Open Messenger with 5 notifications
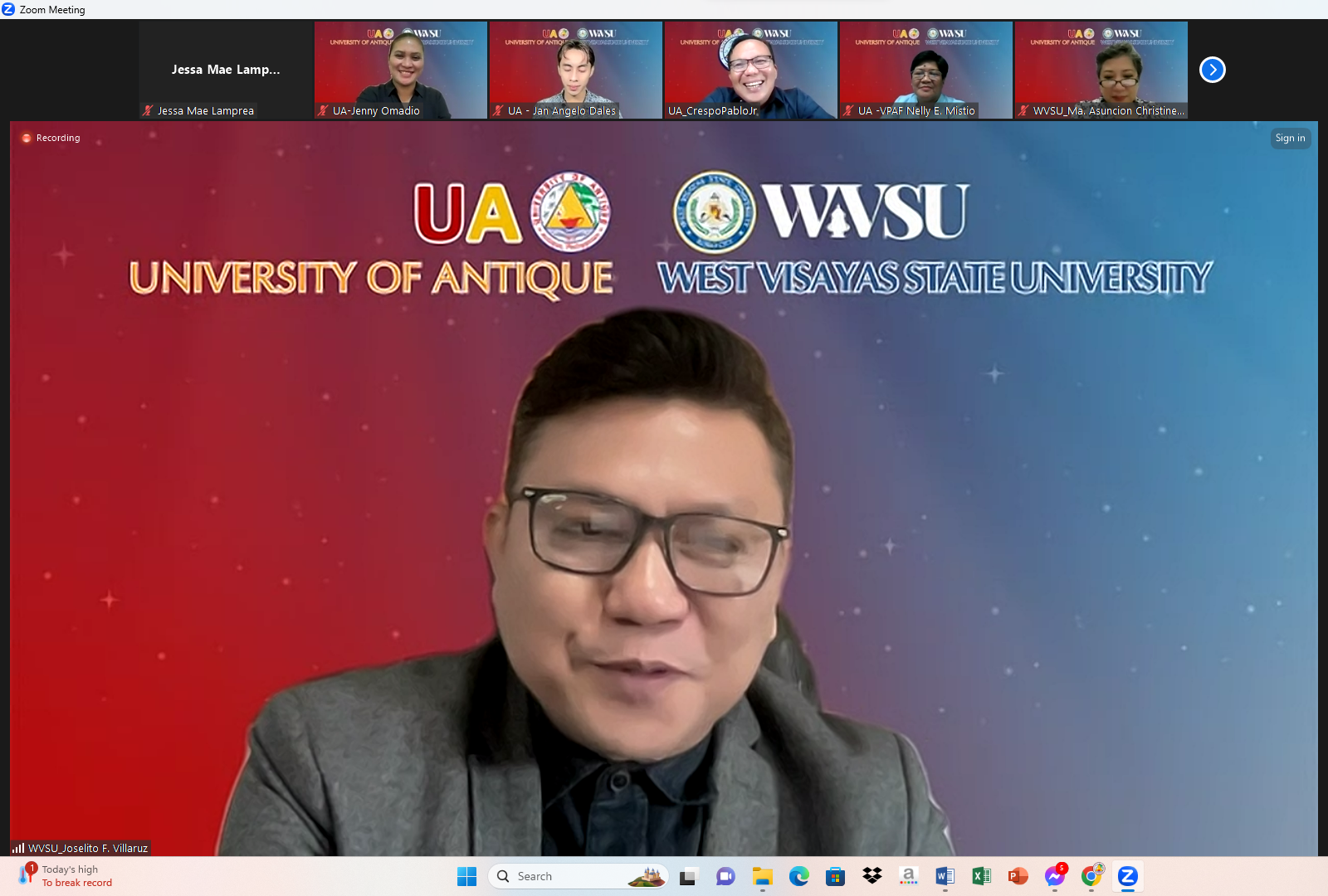Image resolution: width=1328 pixels, height=896 pixels. click(1054, 876)
